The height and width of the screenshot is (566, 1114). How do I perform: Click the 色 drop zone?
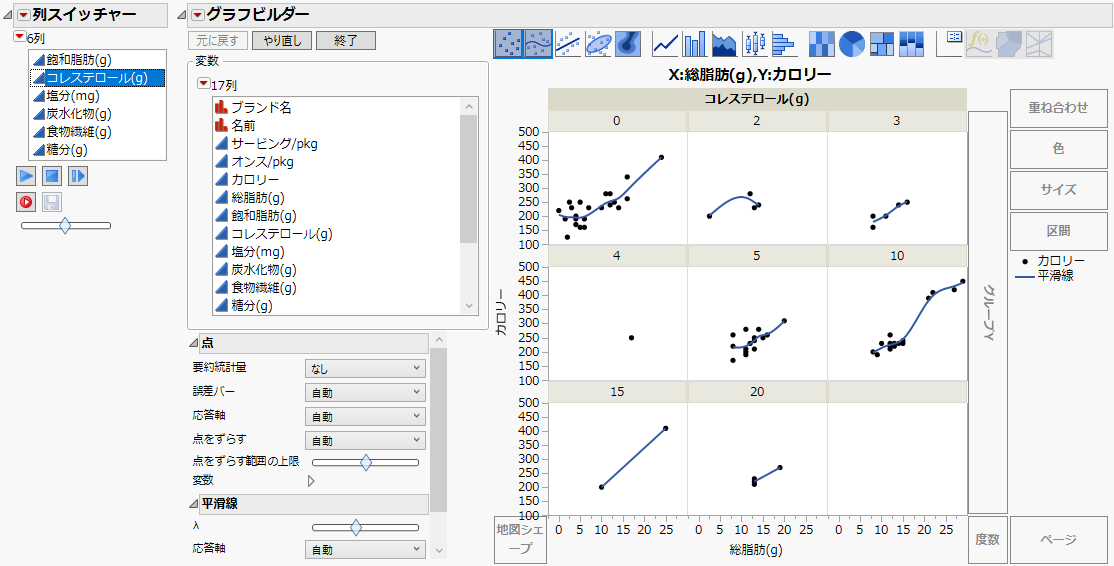point(1059,149)
